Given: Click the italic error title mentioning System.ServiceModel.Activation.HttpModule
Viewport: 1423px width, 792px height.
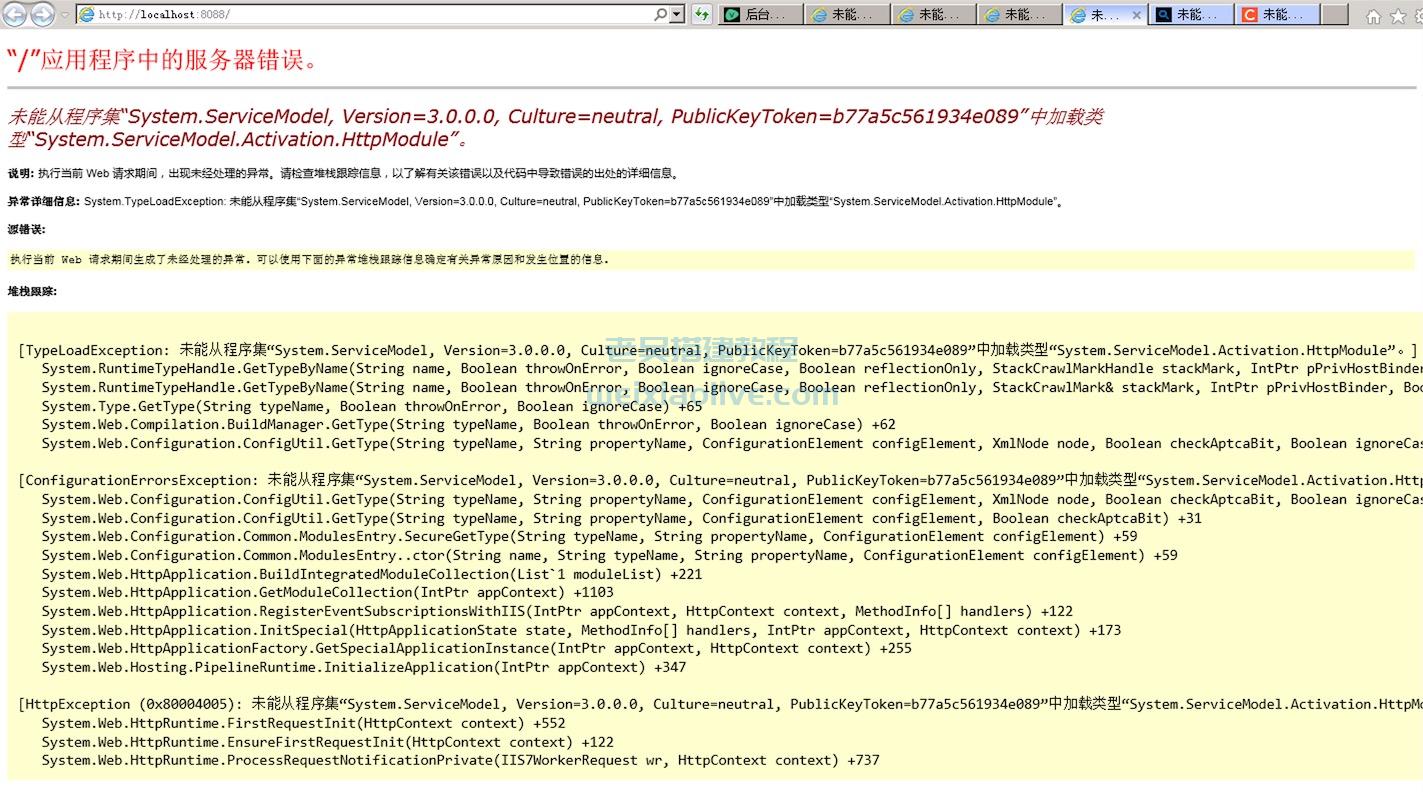Looking at the screenshot, I should click(x=556, y=127).
